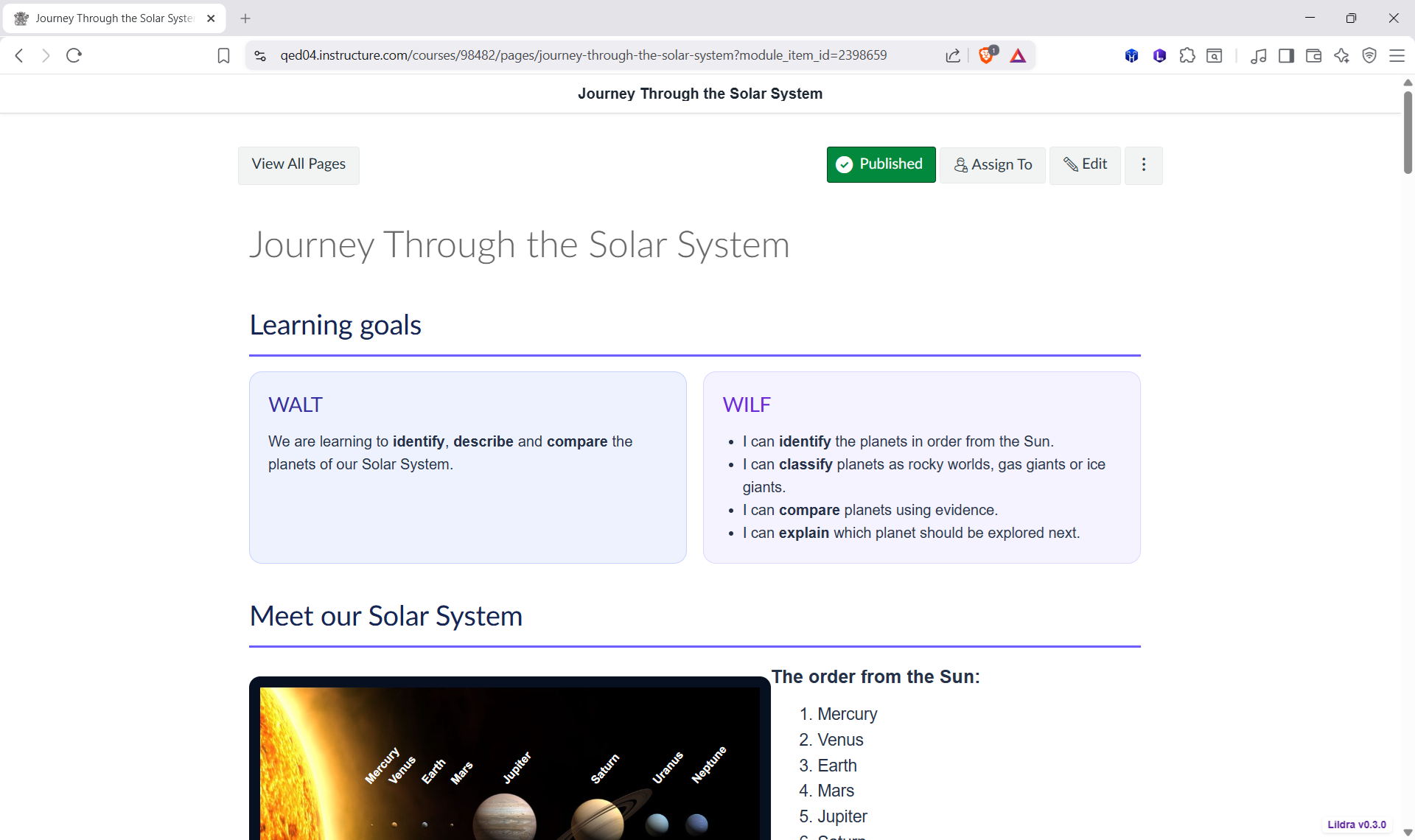This screenshot has width=1415, height=840.
Task: Click the WILF card title
Action: [747, 405]
